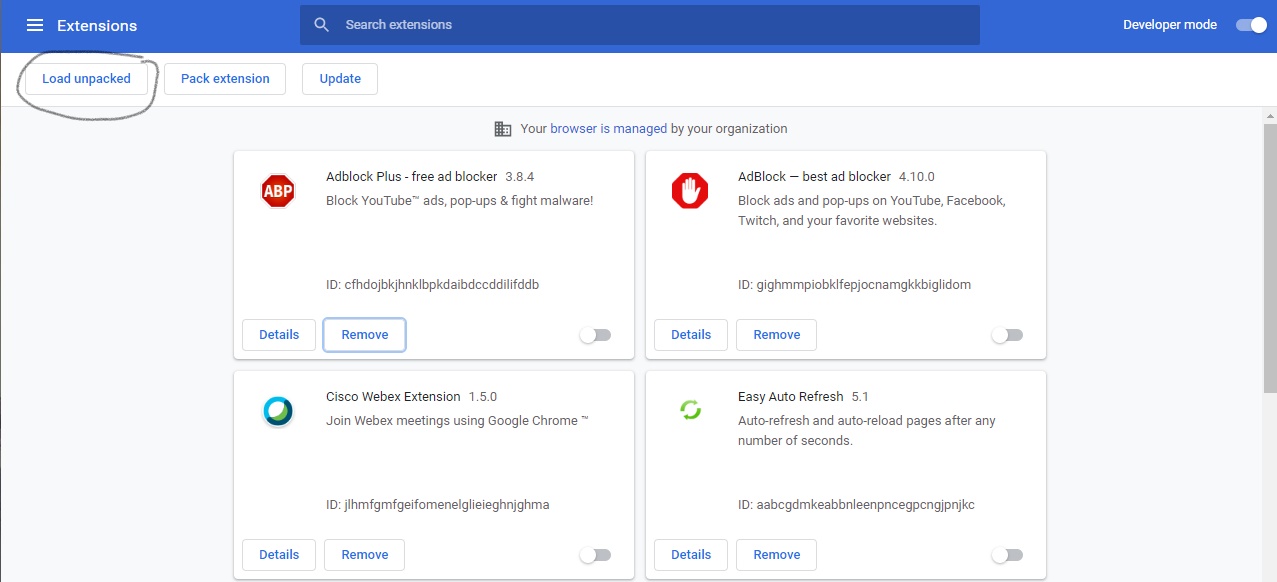
Task: Enable Cisco Webex Extension toggle
Action: [595, 555]
